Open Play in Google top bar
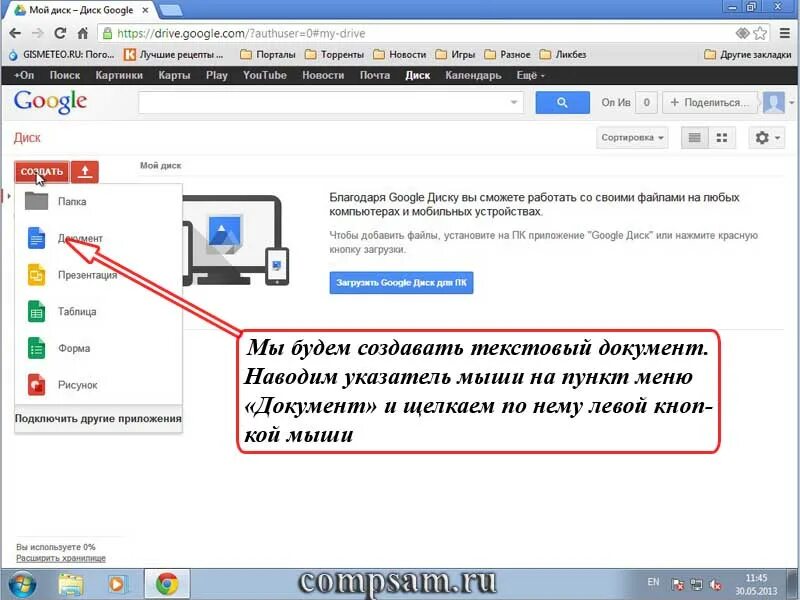Image resolution: width=800 pixels, height=600 pixels. [216, 76]
